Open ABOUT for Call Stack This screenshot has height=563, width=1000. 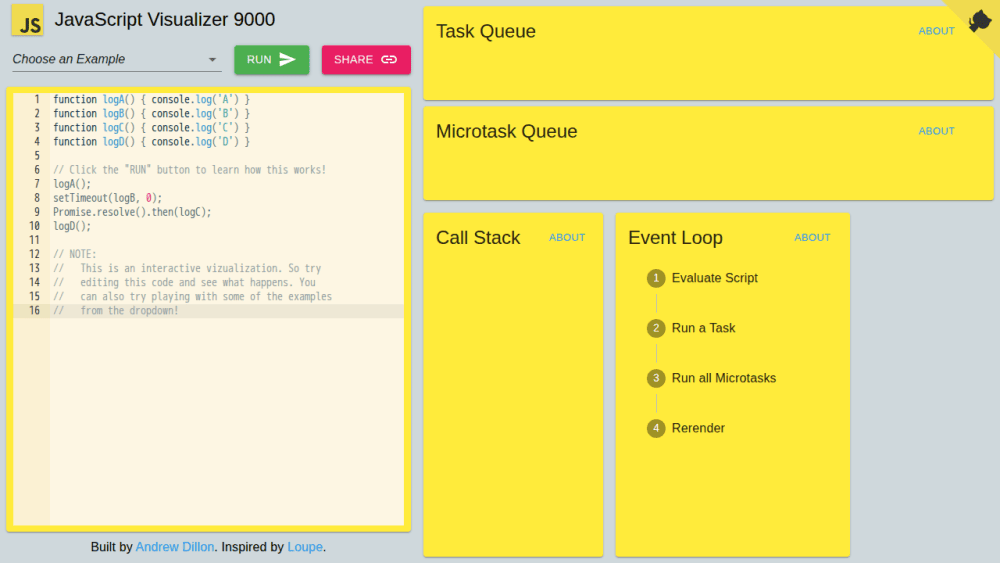[x=567, y=237]
